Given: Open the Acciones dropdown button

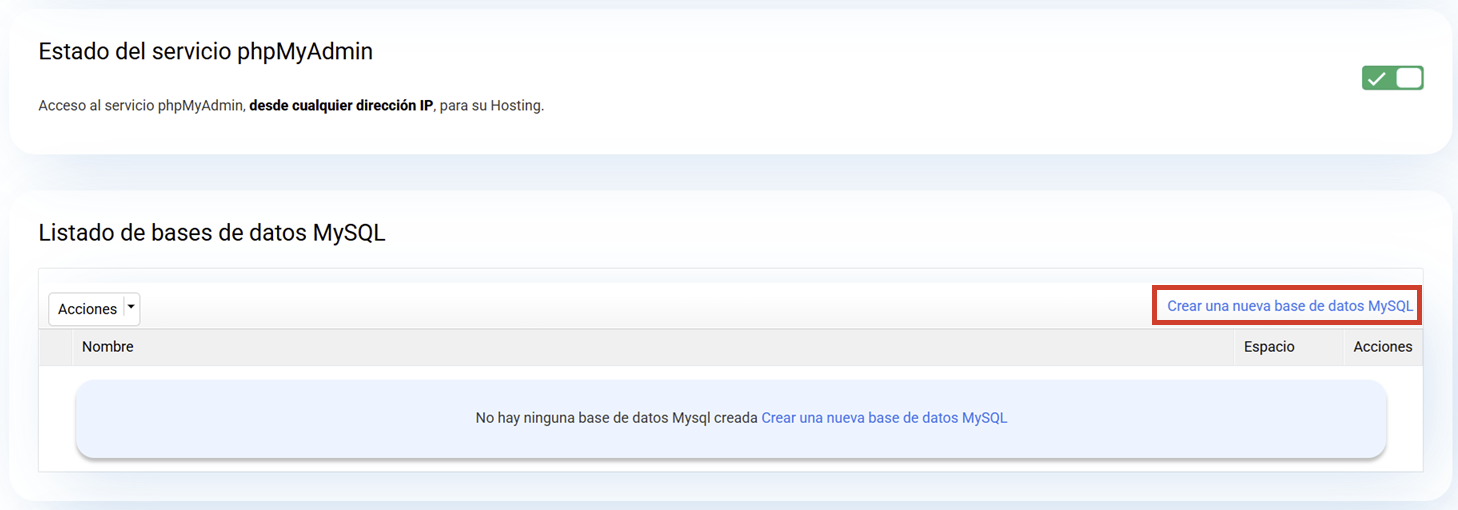Looking at the screenshot, I should point(87,309).
